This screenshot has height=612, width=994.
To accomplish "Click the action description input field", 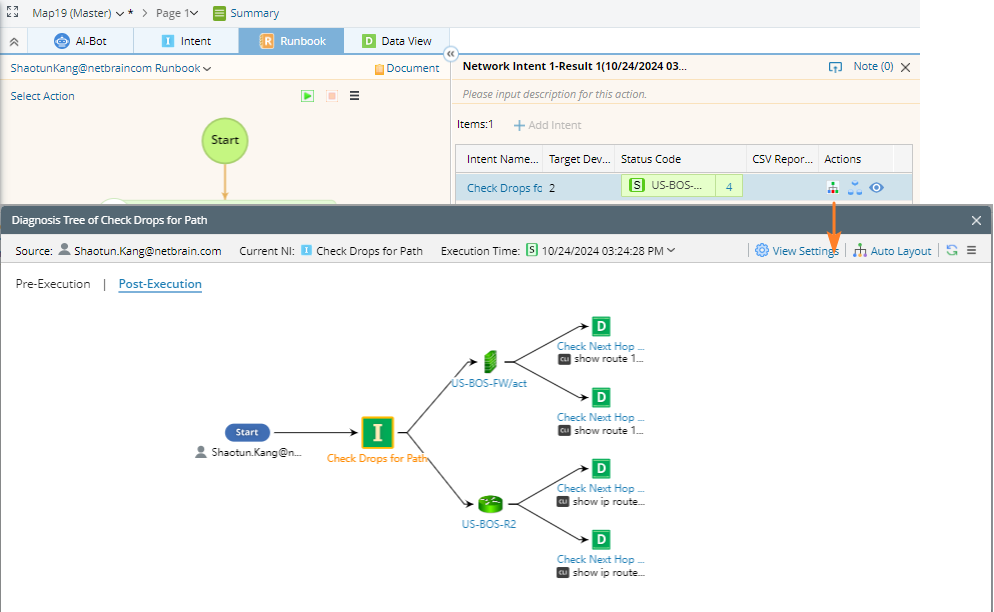I will (685, 94).
